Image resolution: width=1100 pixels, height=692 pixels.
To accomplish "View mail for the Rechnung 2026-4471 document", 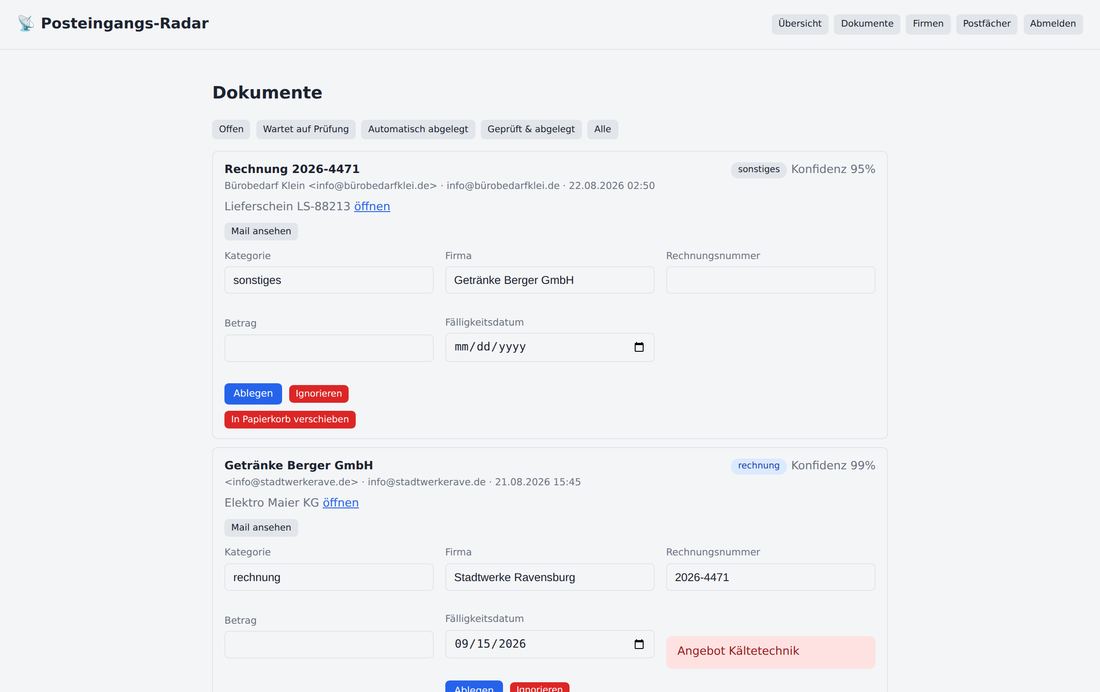I will pyautogui.click(x=261, y=231).
